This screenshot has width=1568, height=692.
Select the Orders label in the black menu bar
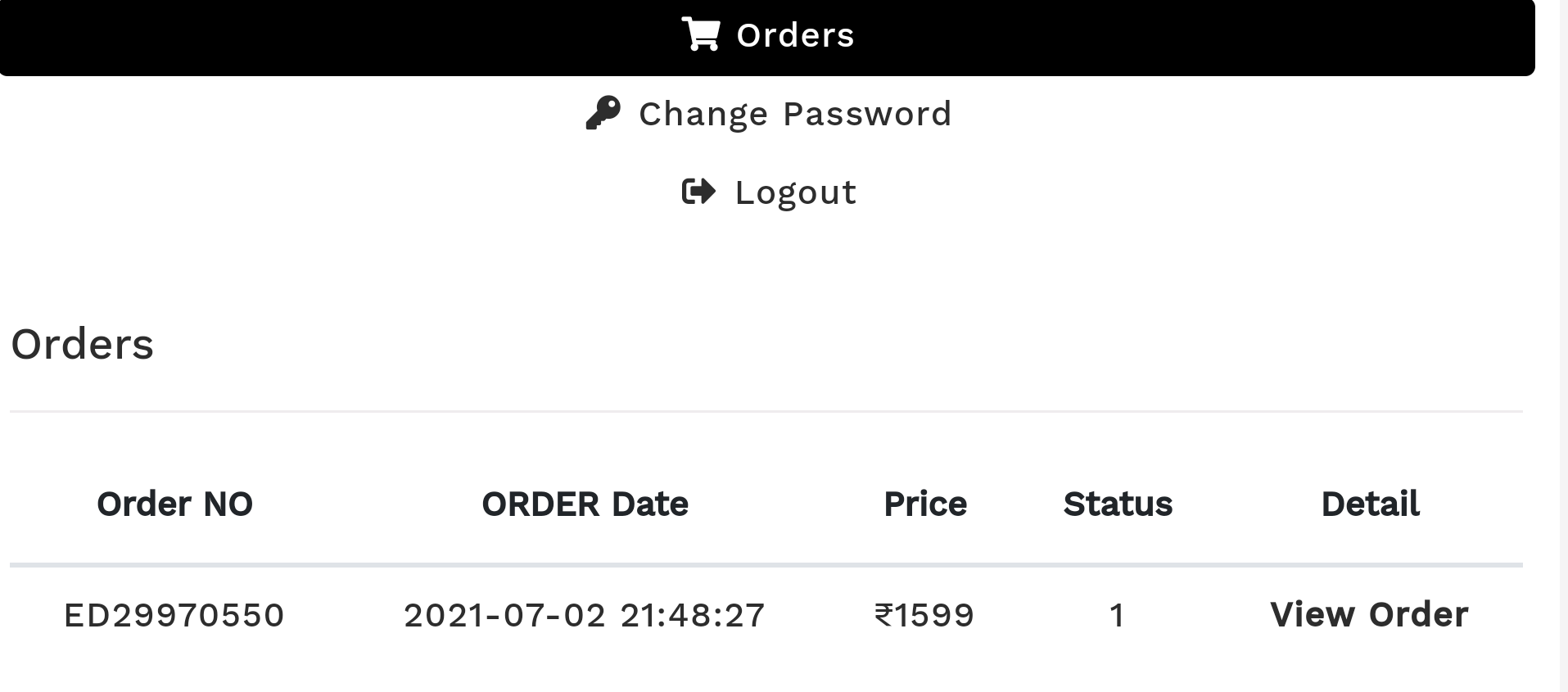pyautogui.click(x=795, y=35)
